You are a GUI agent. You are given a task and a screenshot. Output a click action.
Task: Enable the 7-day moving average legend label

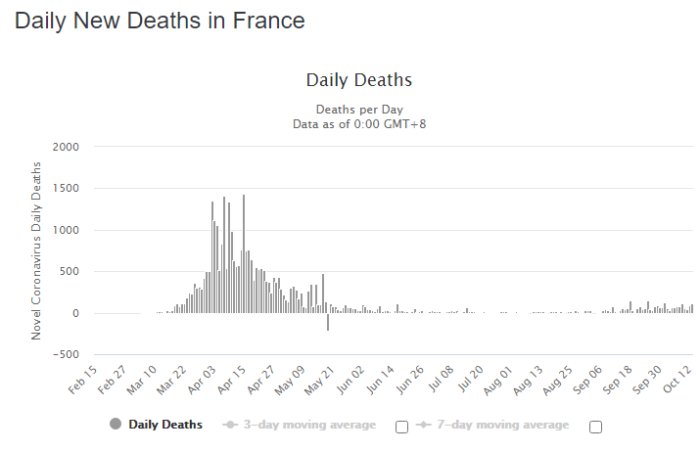click(503, 424)
